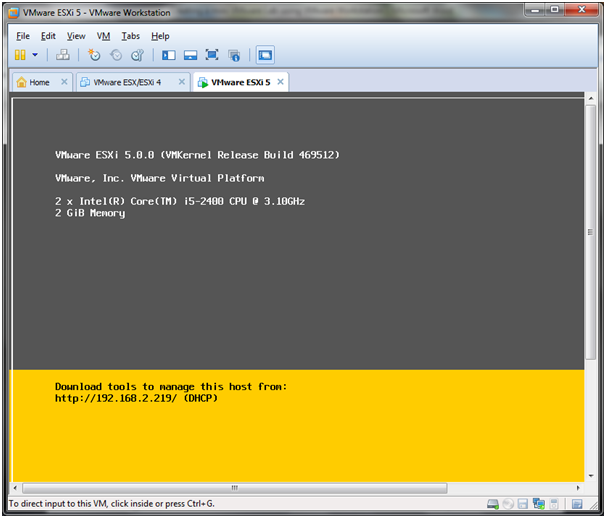Open the Help menu
The width and height of the screenshot is (606, 518).
pyautogui.click(x=160, y=36)
